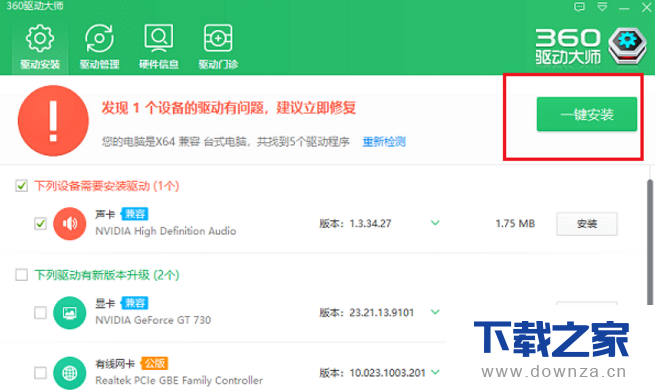
Task: Click the green graphics card icon
Action: [70, 312]
